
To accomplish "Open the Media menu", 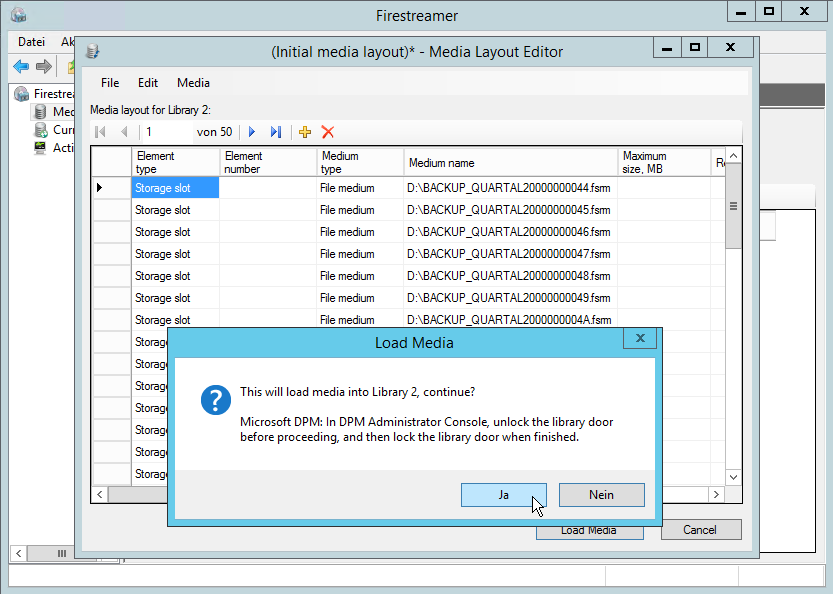I will click(193, 83).
